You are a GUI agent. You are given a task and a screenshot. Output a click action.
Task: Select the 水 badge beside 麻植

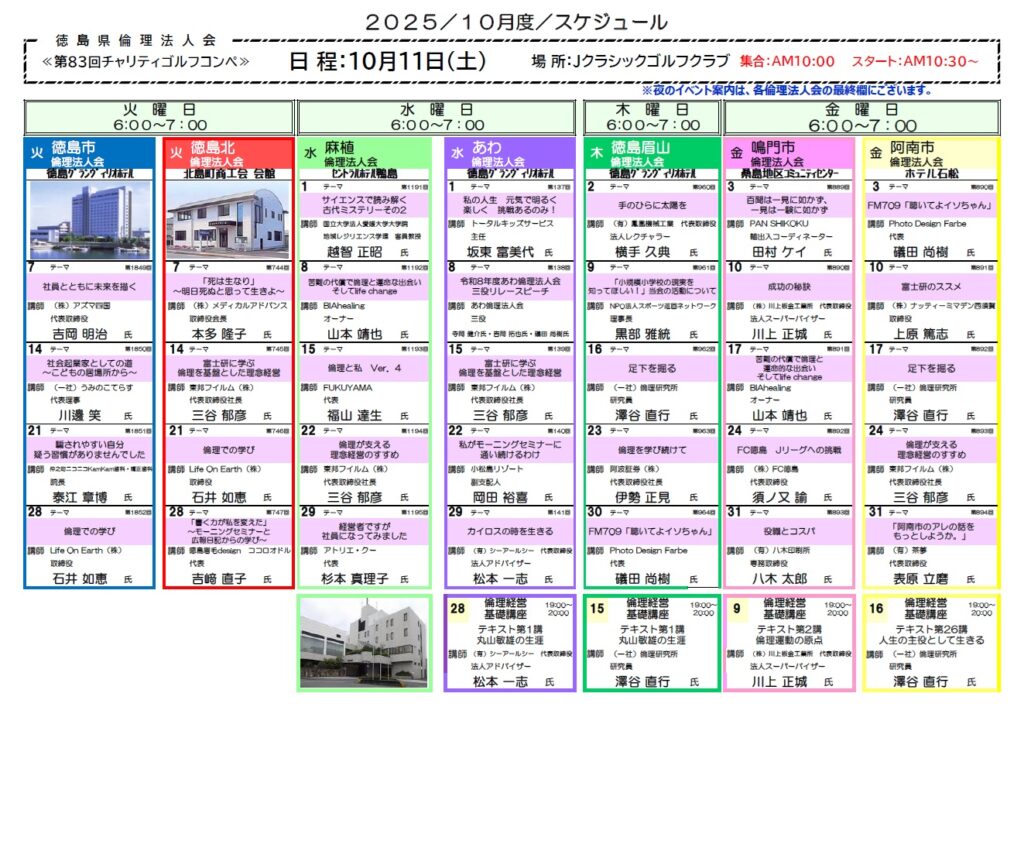311,152
